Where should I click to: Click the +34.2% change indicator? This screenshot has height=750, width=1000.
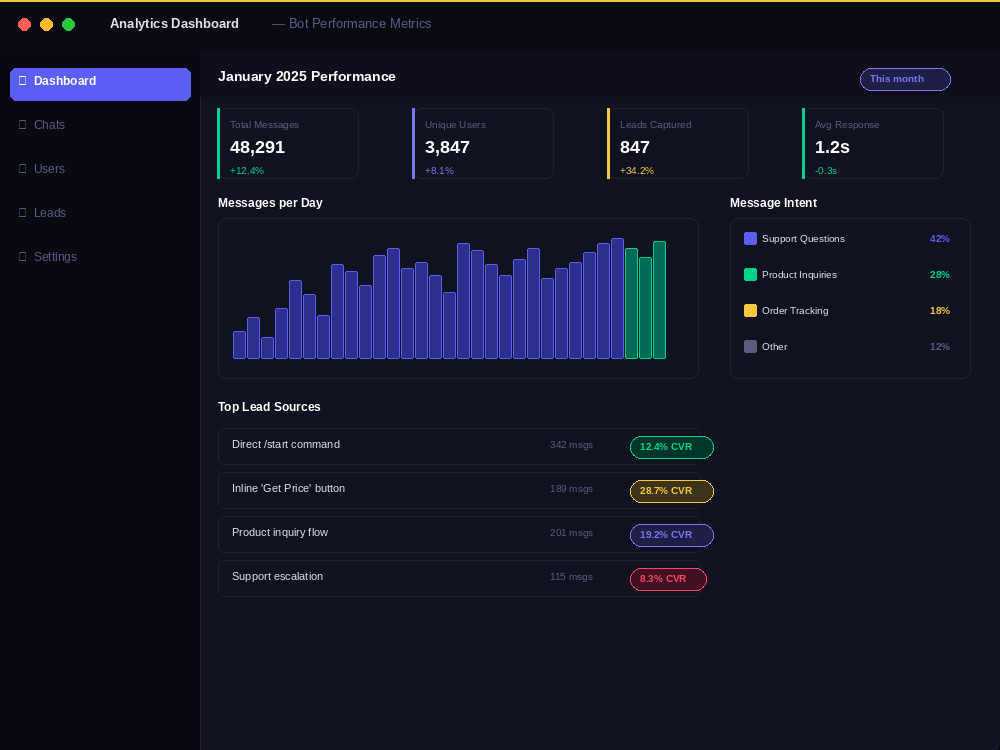pos(636,170)
